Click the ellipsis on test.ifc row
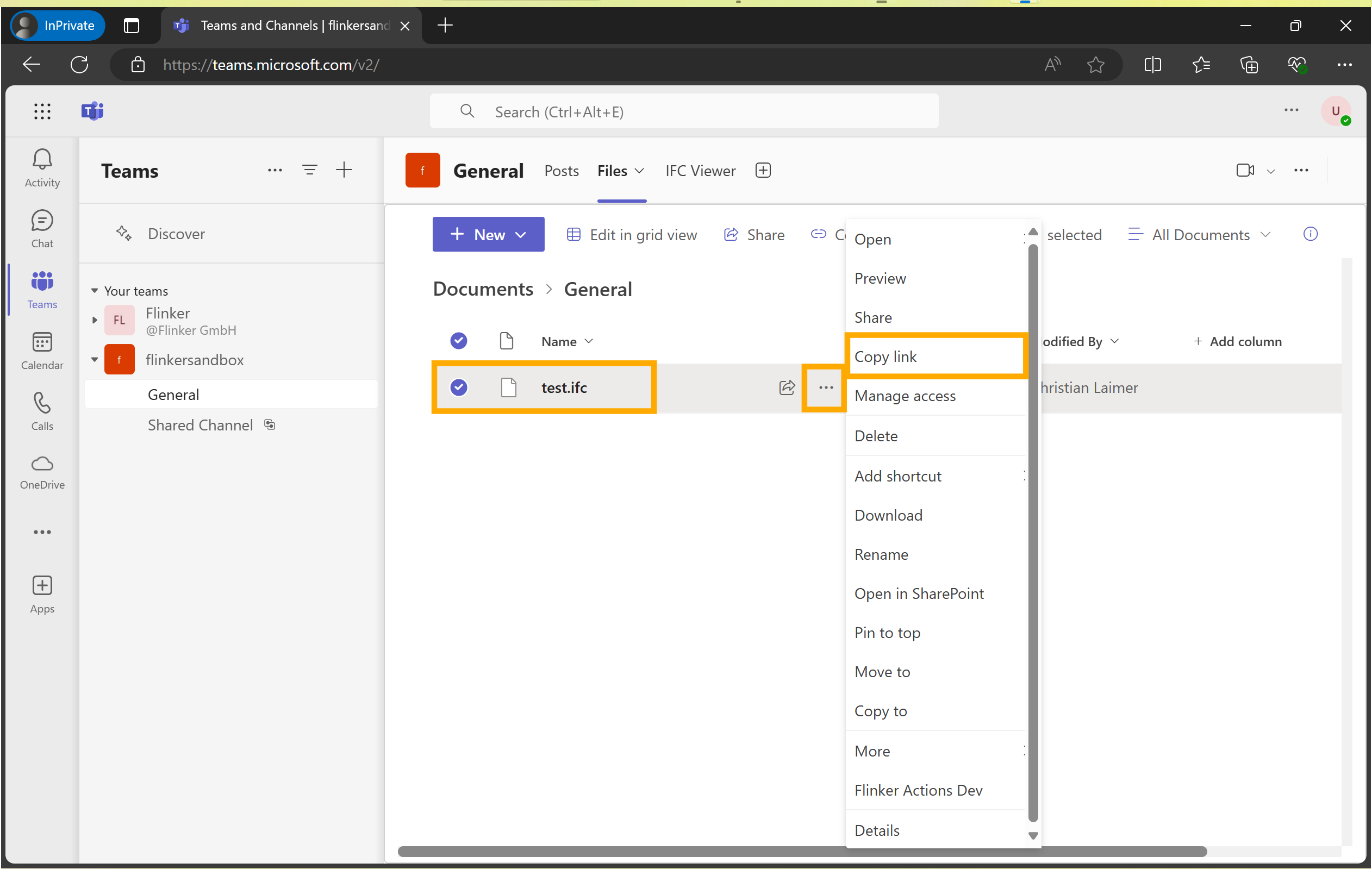Image resolution: width=1372 pixels, height=869 pixels. (826, 388)
